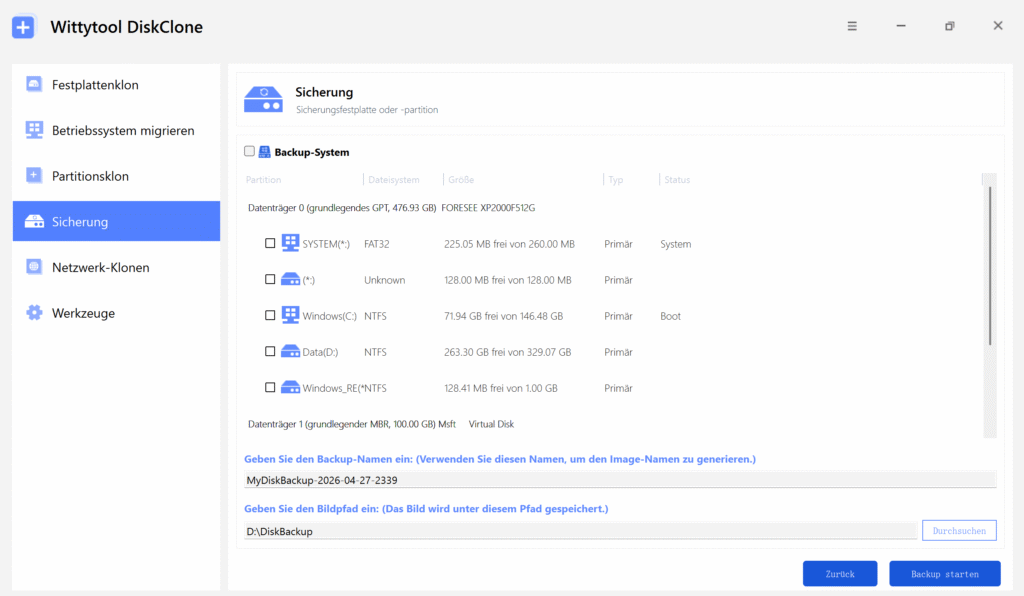Click the D:\DiskBackup path field
Viewport: 1024px width, 596px height.
(x=580, y=531)
